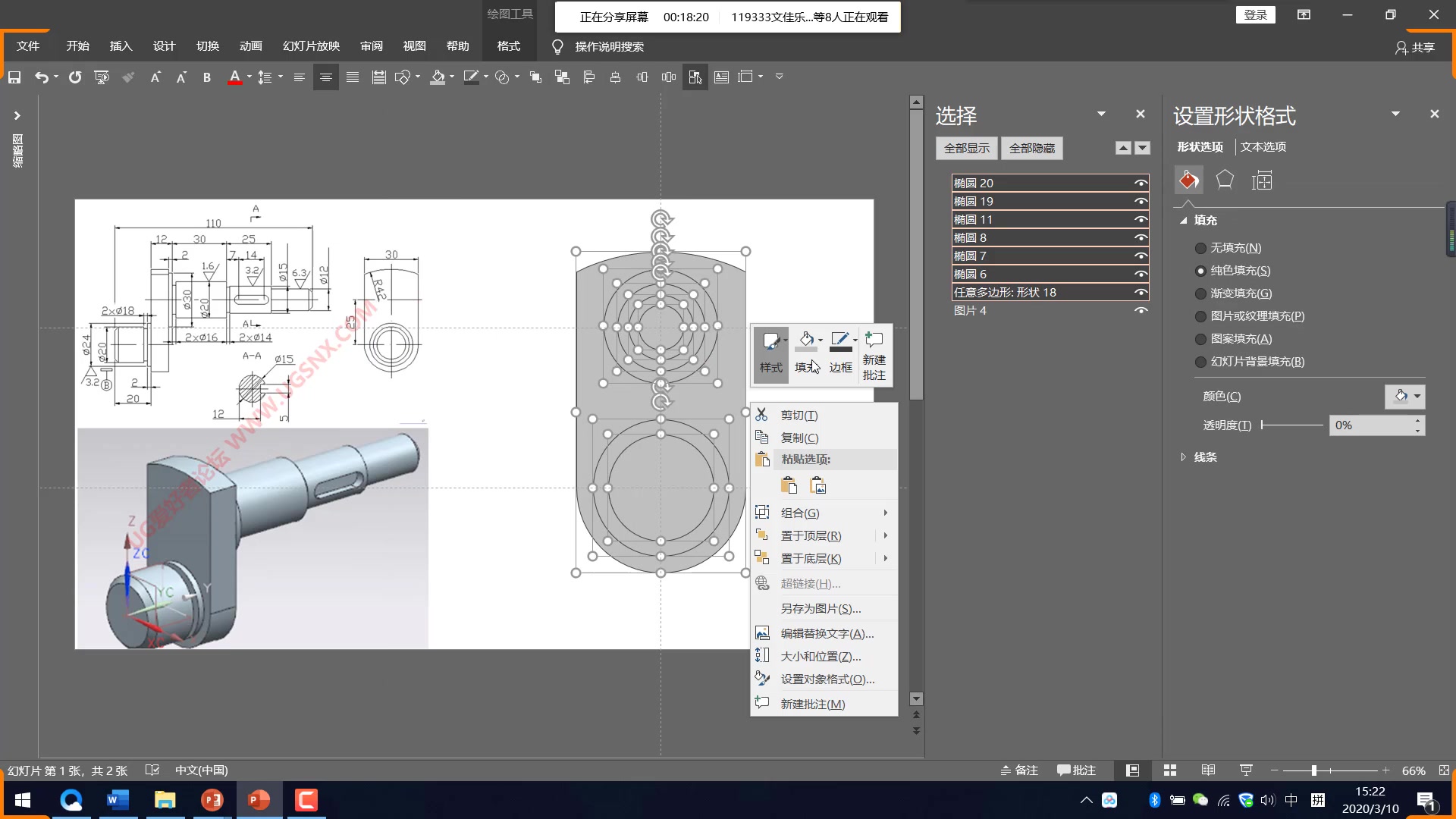This screenshot has height=819, width=1456.
Task: Select the Gradient fill radio option
Action: 1200,293
